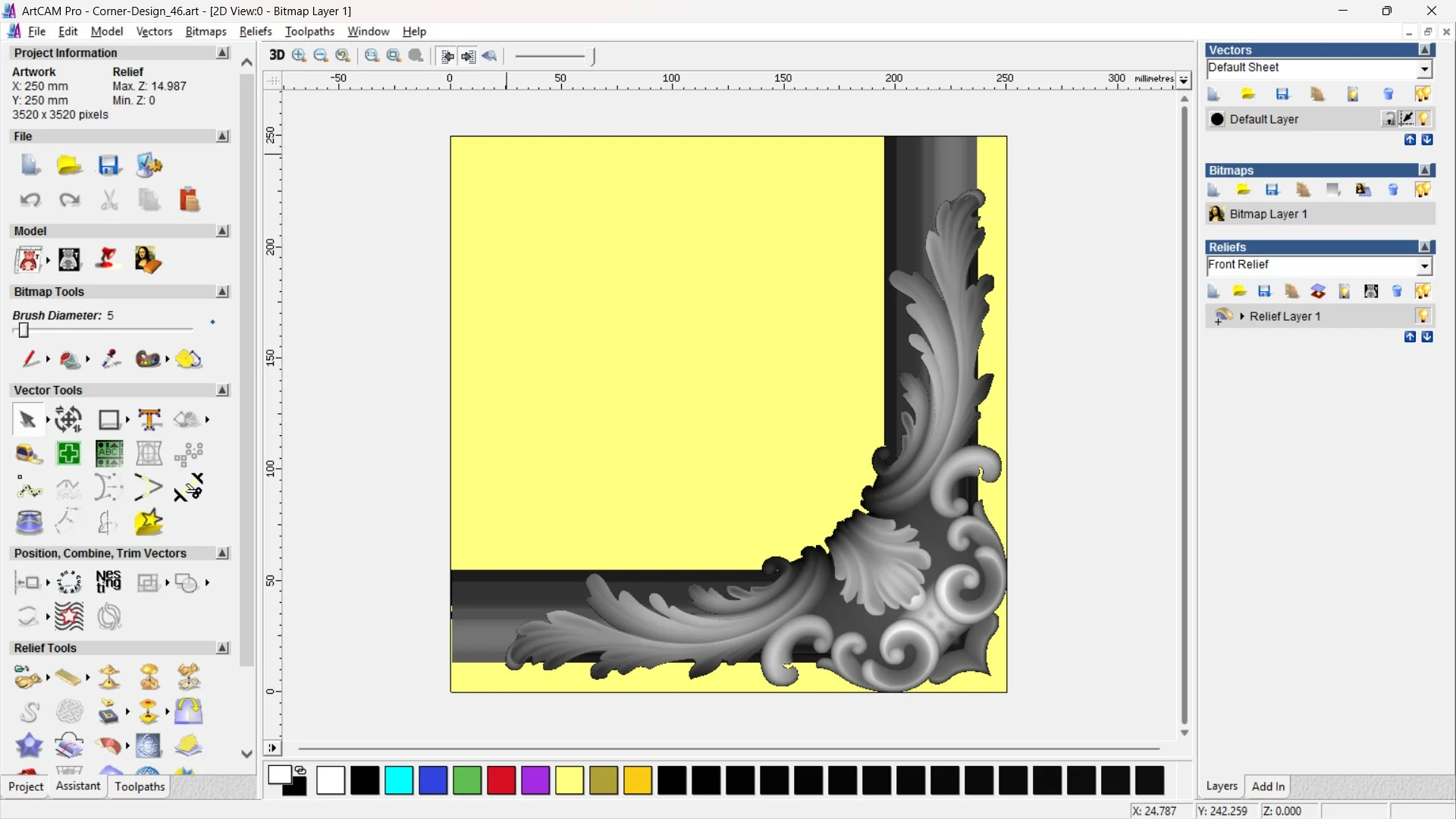Expand the Relief Layer 1 tree entry
Image resolution: width=1456 pixels, height=819 pixels.
pos(1241,316)
